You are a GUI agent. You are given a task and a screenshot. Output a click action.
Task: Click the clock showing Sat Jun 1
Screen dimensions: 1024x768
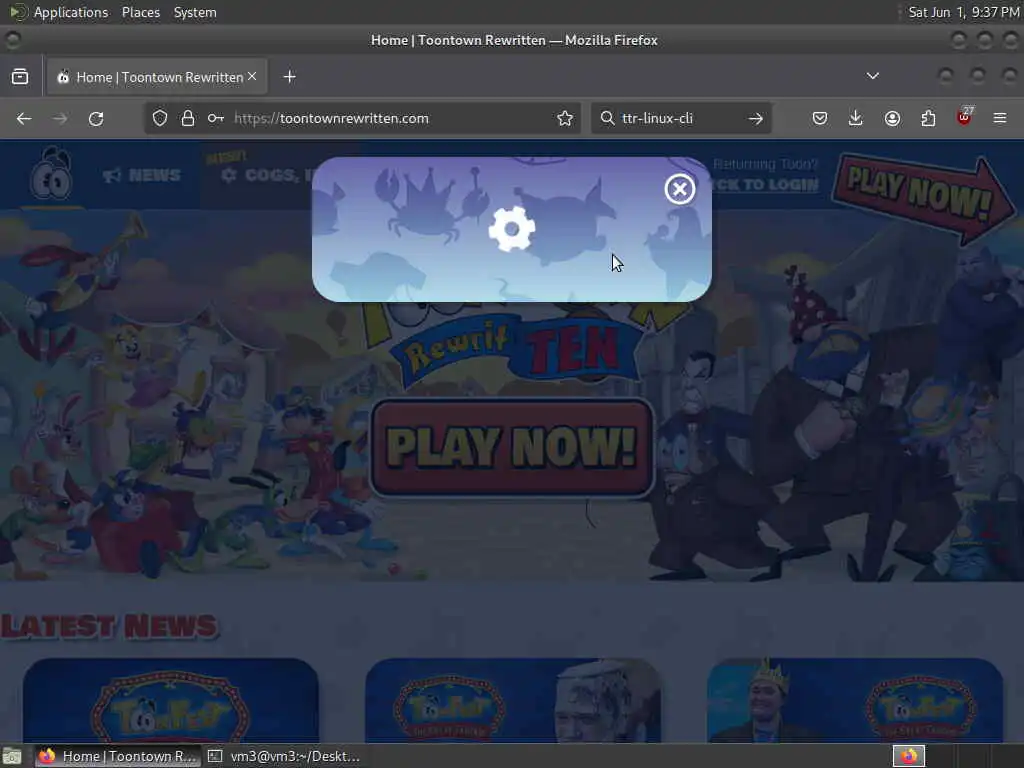point(963,12)
